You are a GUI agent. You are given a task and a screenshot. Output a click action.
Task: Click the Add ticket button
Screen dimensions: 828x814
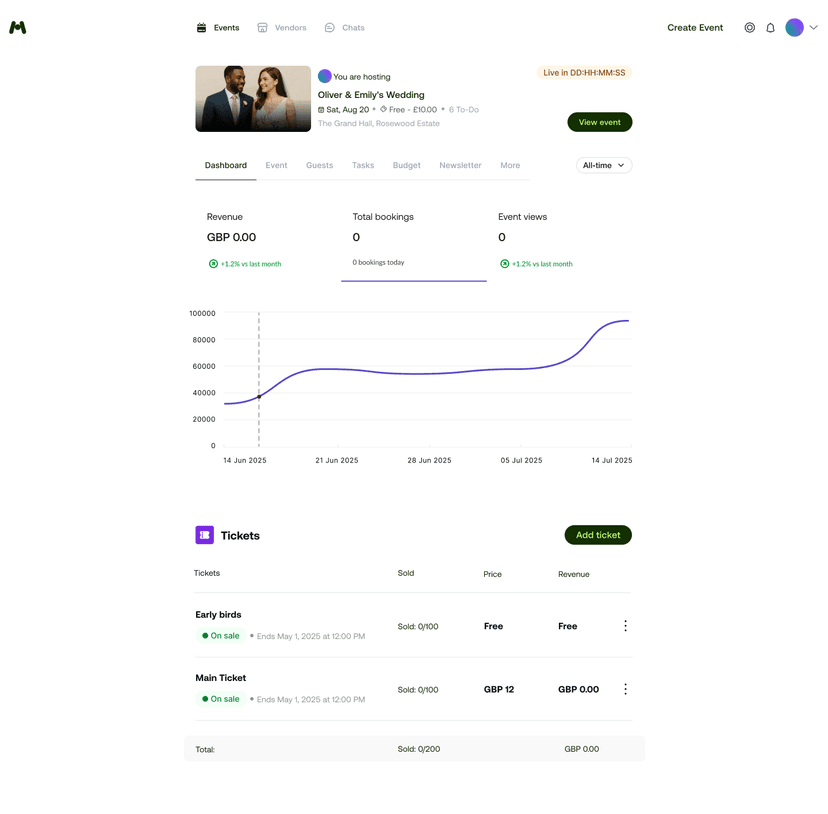point(598,535)
